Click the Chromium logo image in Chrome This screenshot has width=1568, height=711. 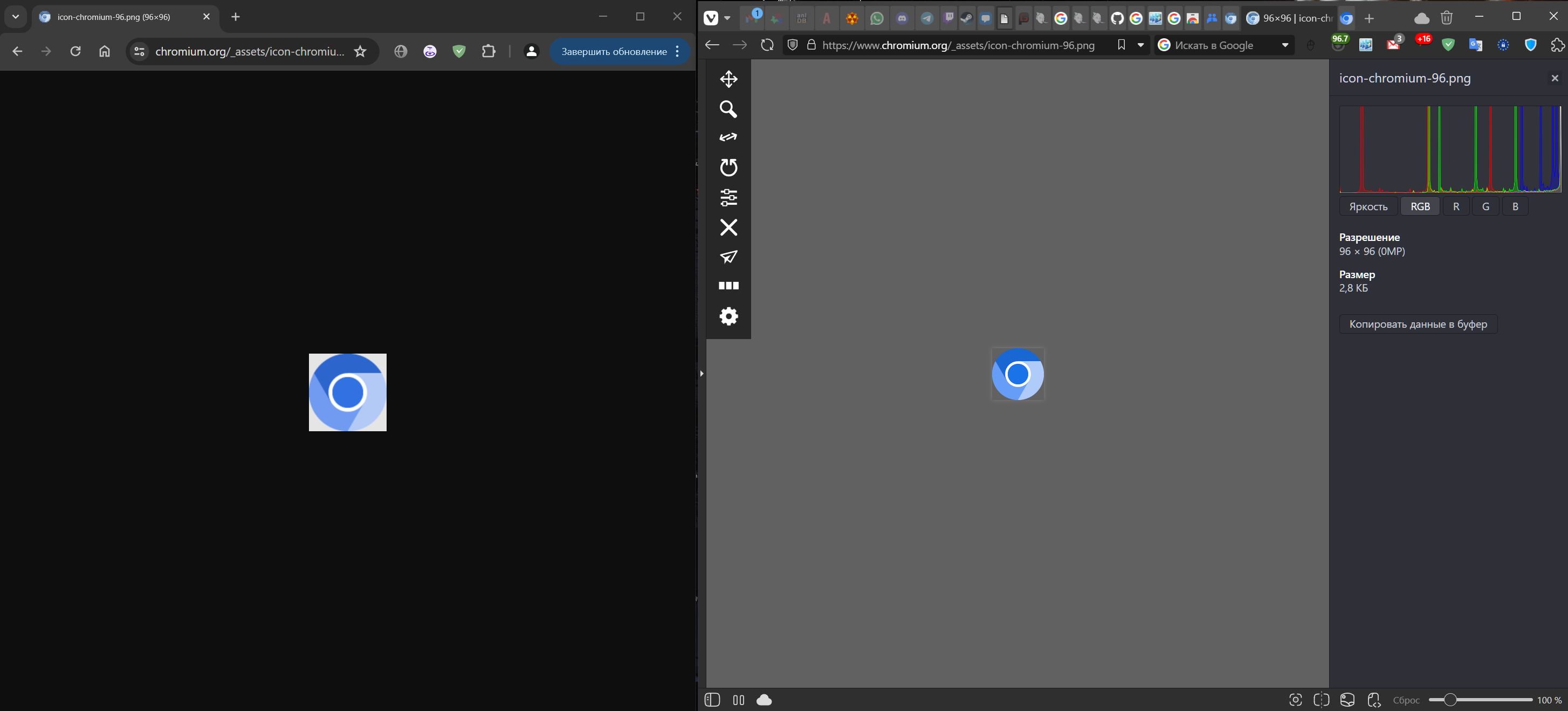tap(348, 392)
